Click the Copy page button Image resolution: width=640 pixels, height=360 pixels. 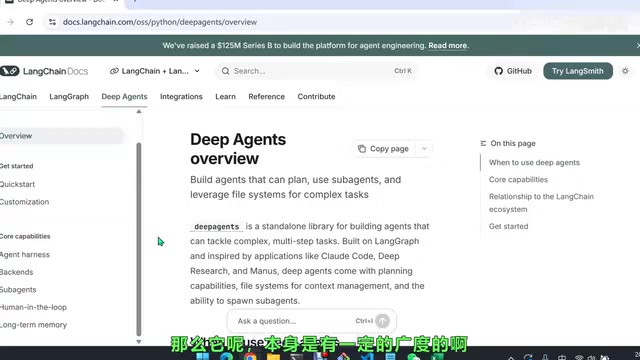pyautogui.click(x=384, y=149)
